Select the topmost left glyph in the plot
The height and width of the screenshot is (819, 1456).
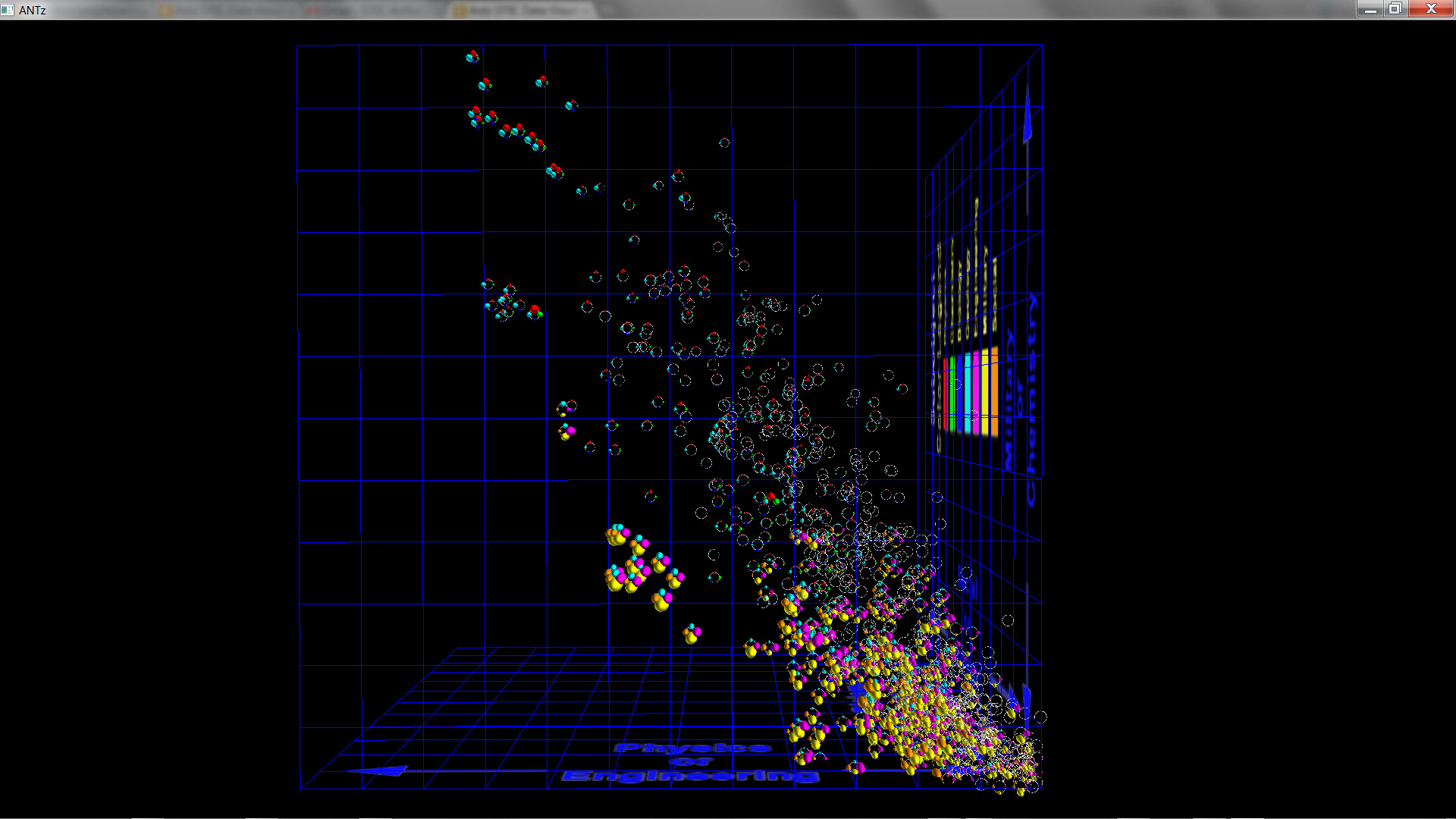472,56
